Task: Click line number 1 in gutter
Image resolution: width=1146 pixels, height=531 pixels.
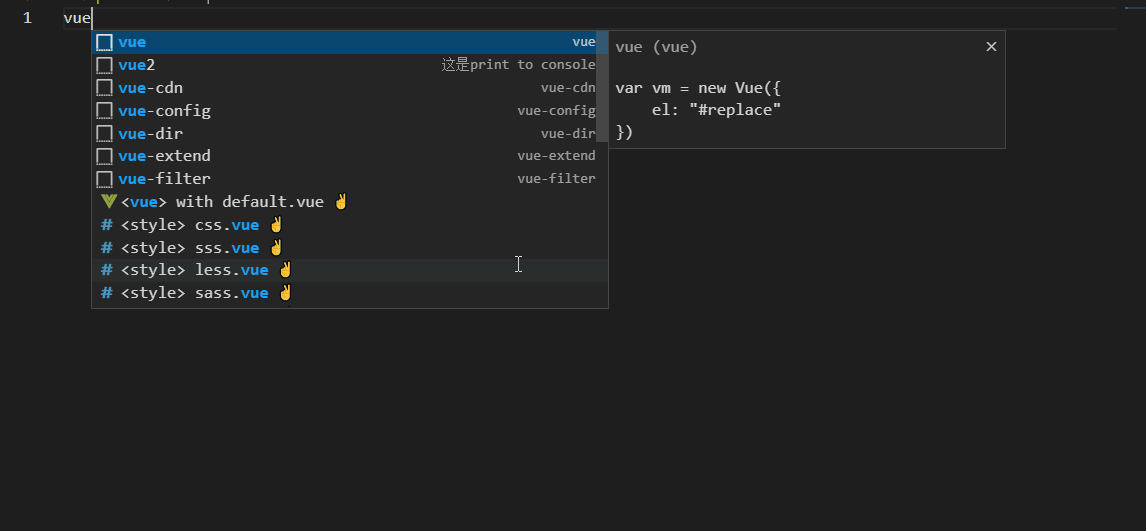Action: coord(27,18)
